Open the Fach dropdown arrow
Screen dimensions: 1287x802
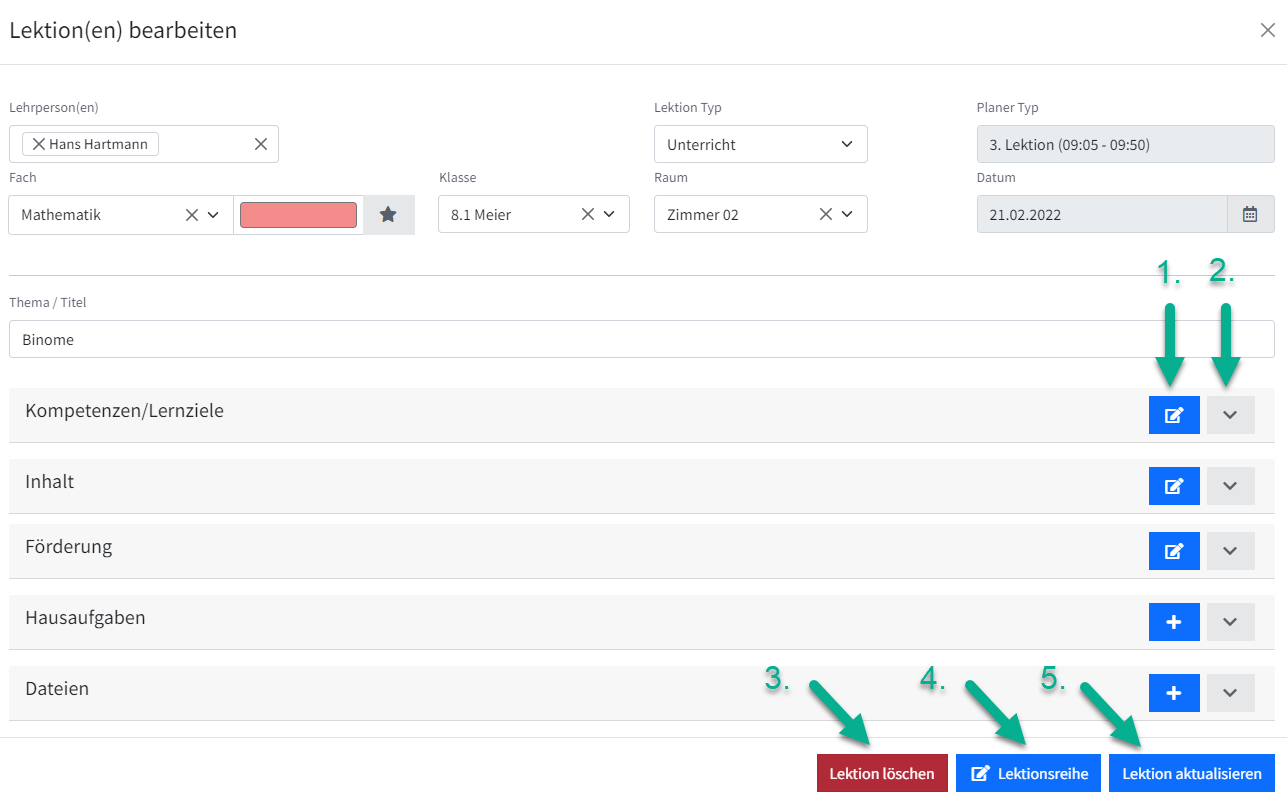[213, 215]
